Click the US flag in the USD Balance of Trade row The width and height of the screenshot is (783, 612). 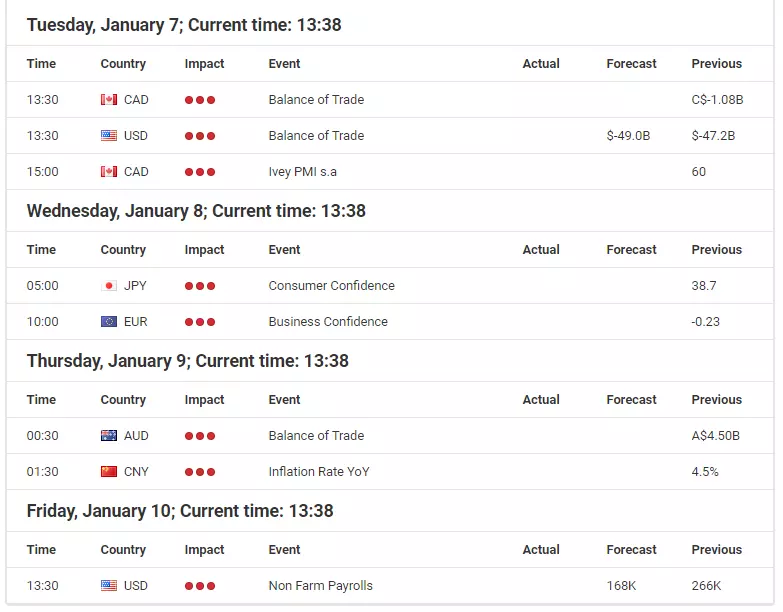tap(109, 136)
